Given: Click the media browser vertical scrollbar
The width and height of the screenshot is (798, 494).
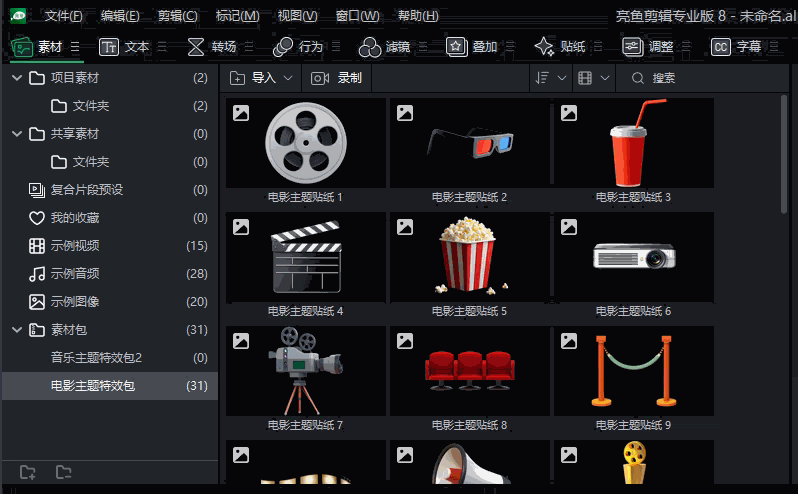Looking at the screenshot, I should pos(784,155).
